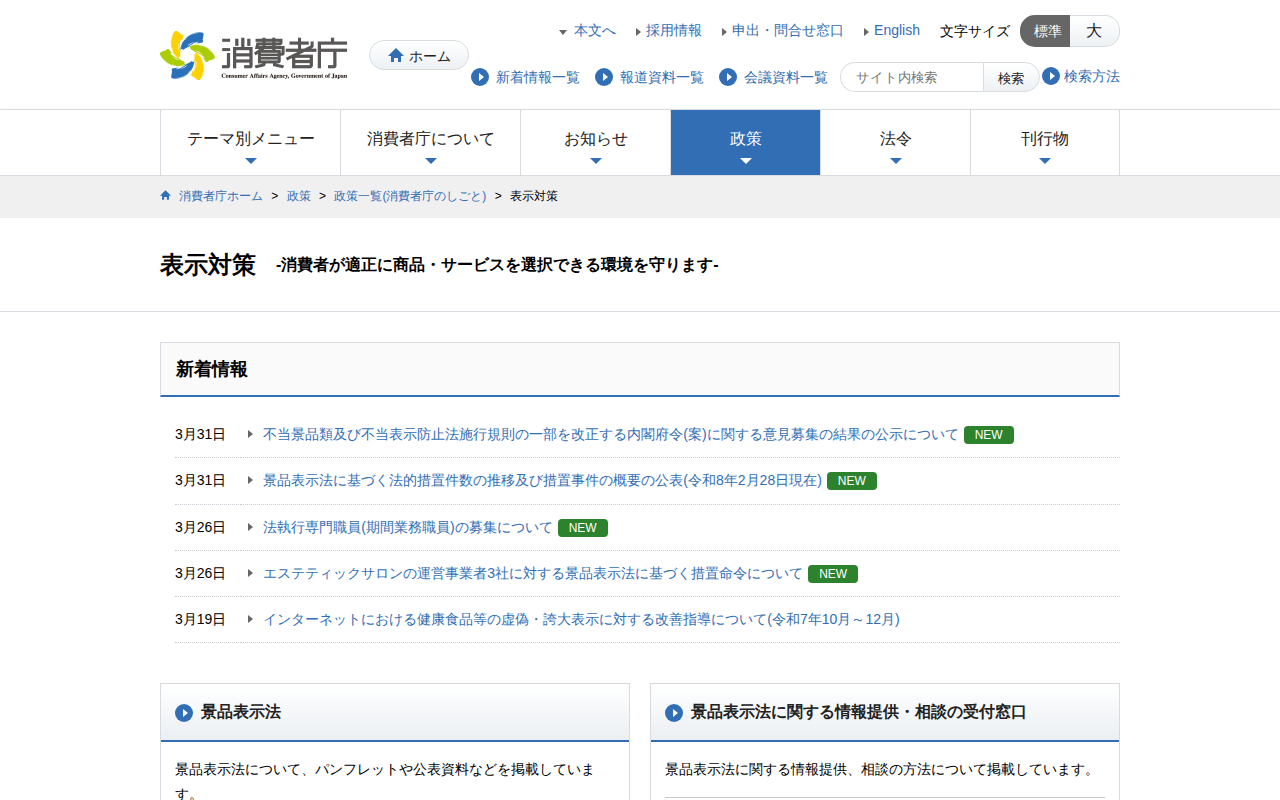Click the Consumer Affairs Agency logo
This screenshot has width=1280, height=800.
click(x=254, y=56)
